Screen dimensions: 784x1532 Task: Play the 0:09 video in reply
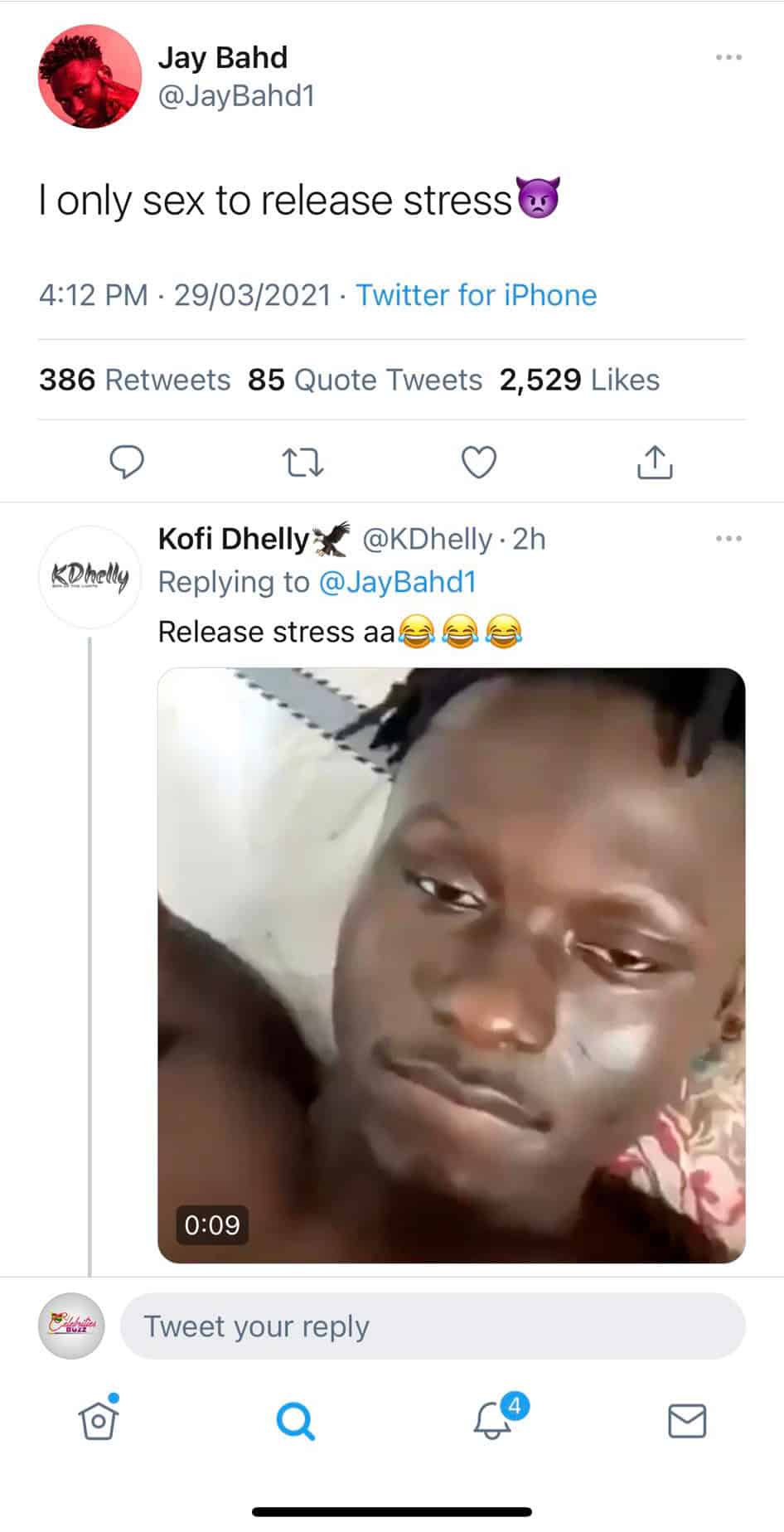pyautogui.click(x=452, y=965)
